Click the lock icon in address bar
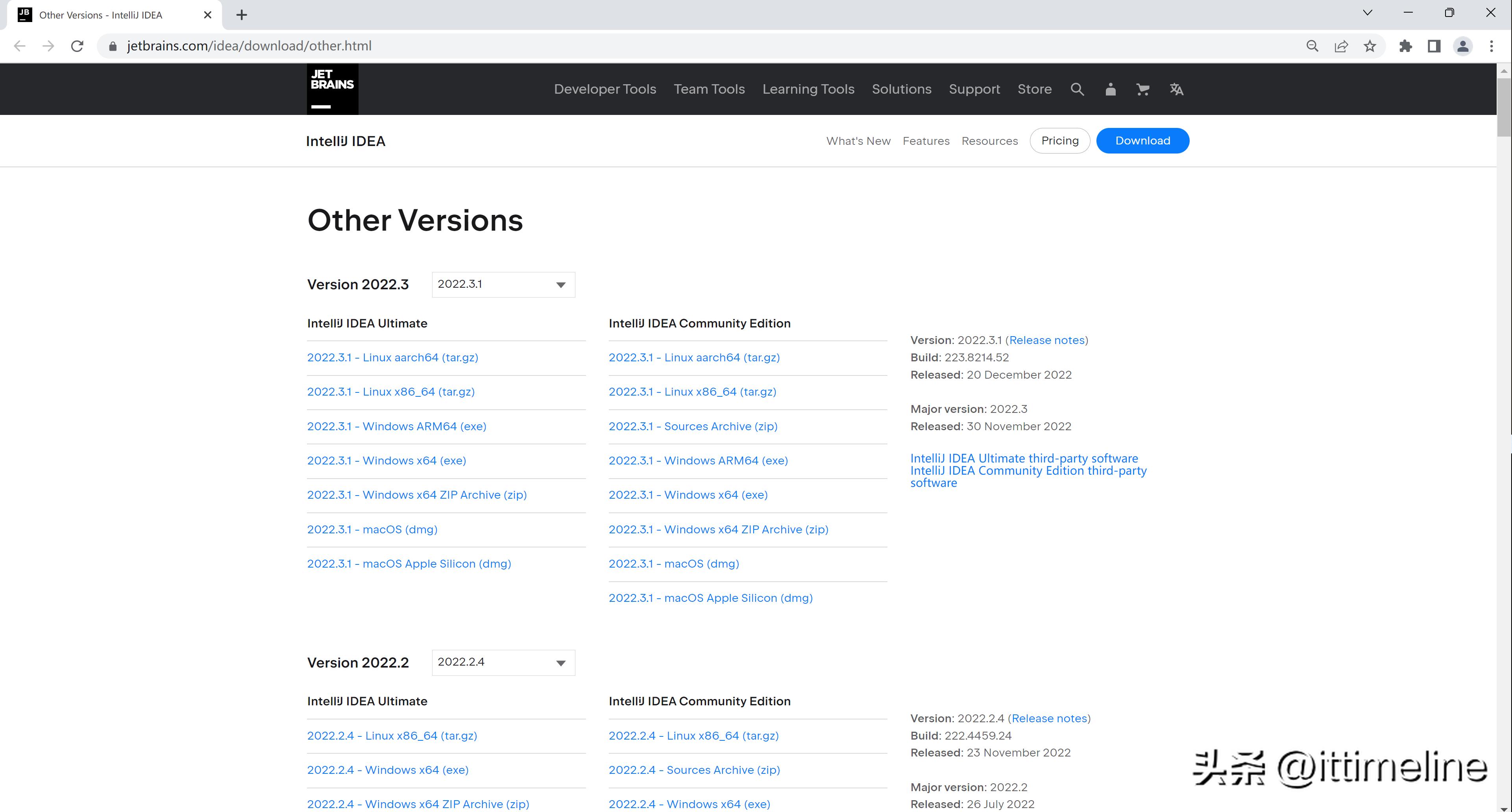Screen dimensions: 1512x812 (x=113, y=46)
